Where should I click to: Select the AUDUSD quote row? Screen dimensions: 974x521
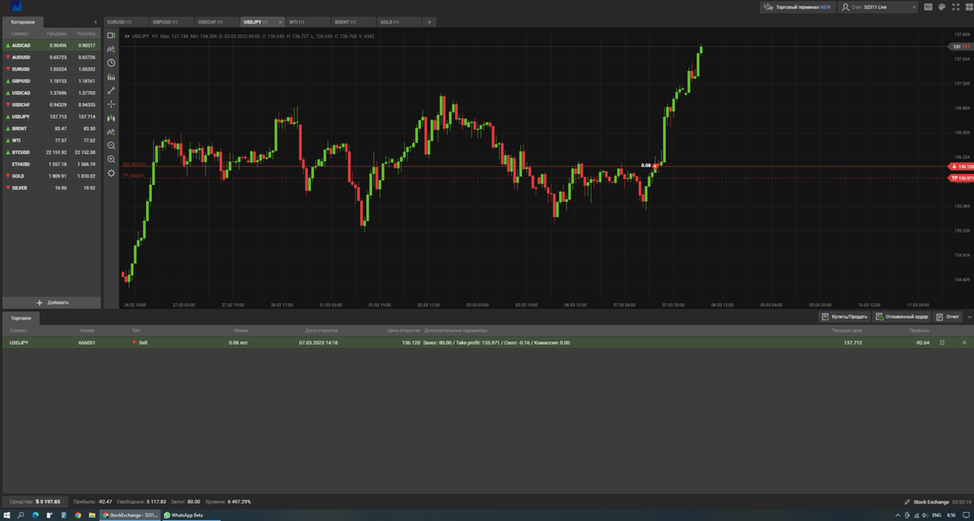click(x=52, y=57)
